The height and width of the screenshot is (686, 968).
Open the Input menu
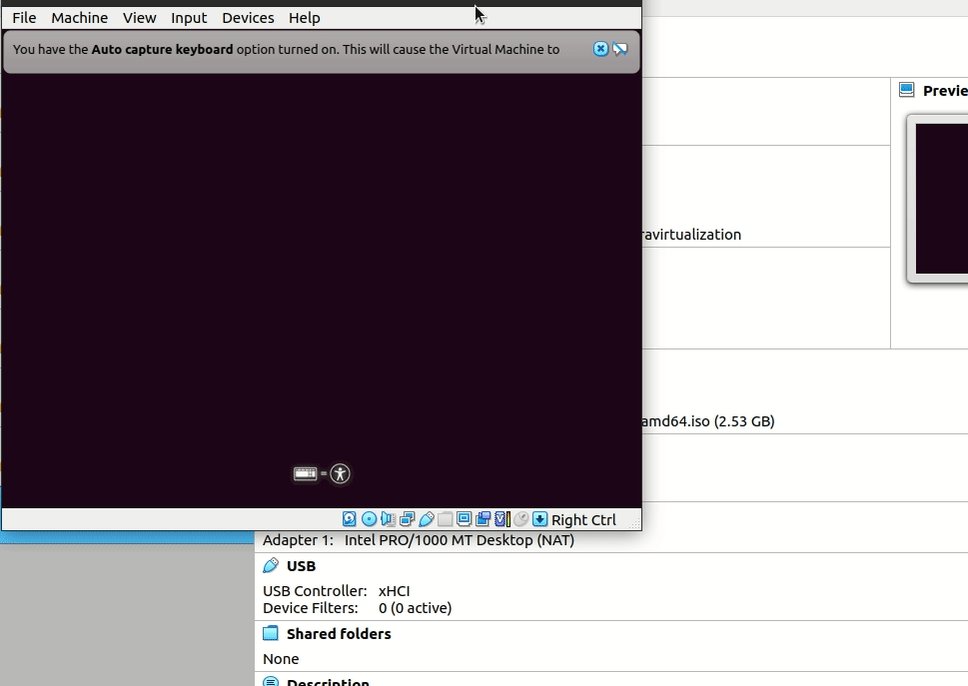coord(189,18)
